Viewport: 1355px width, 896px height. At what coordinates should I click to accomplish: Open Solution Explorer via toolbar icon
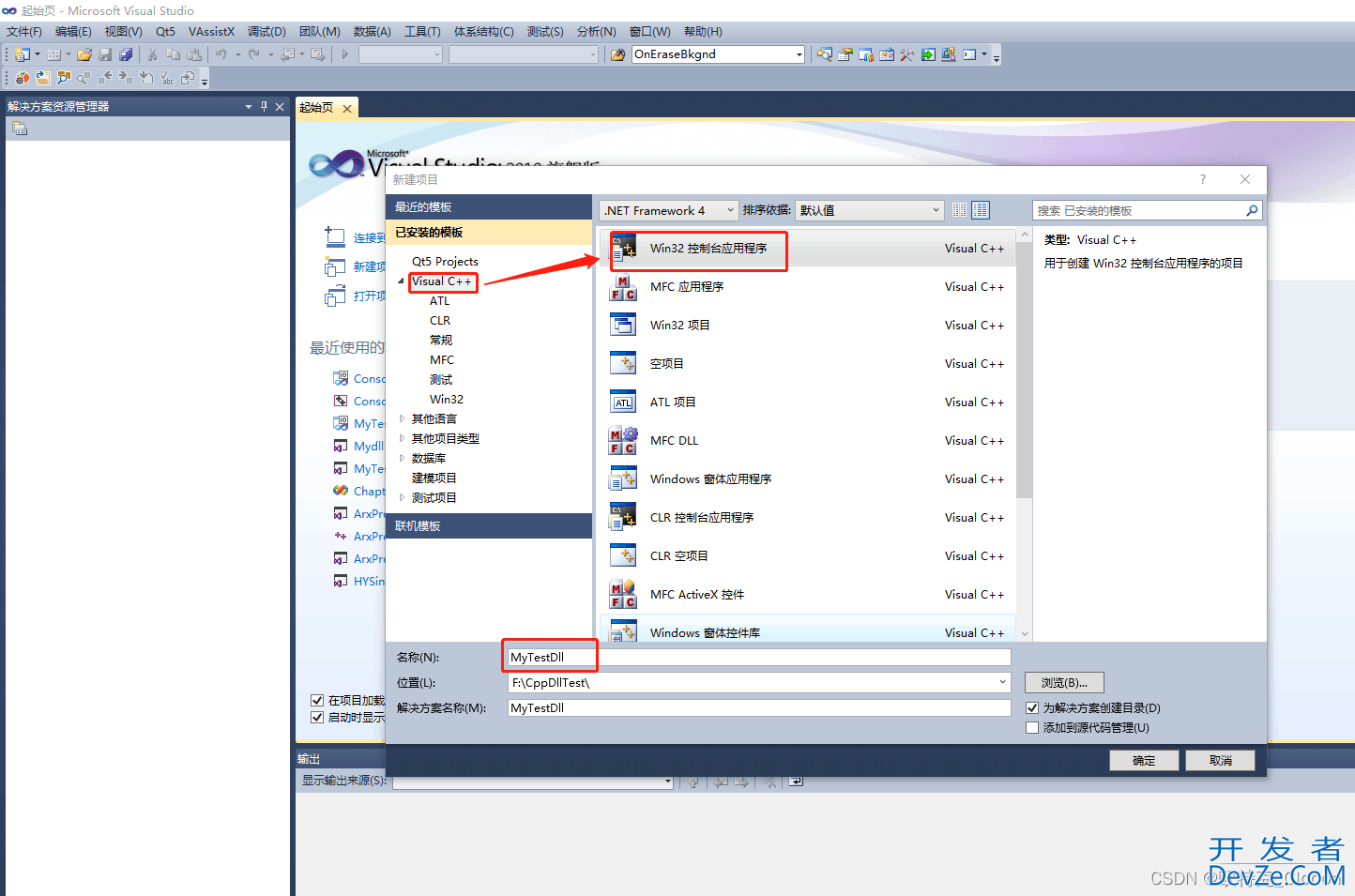(x=824, y=54)
